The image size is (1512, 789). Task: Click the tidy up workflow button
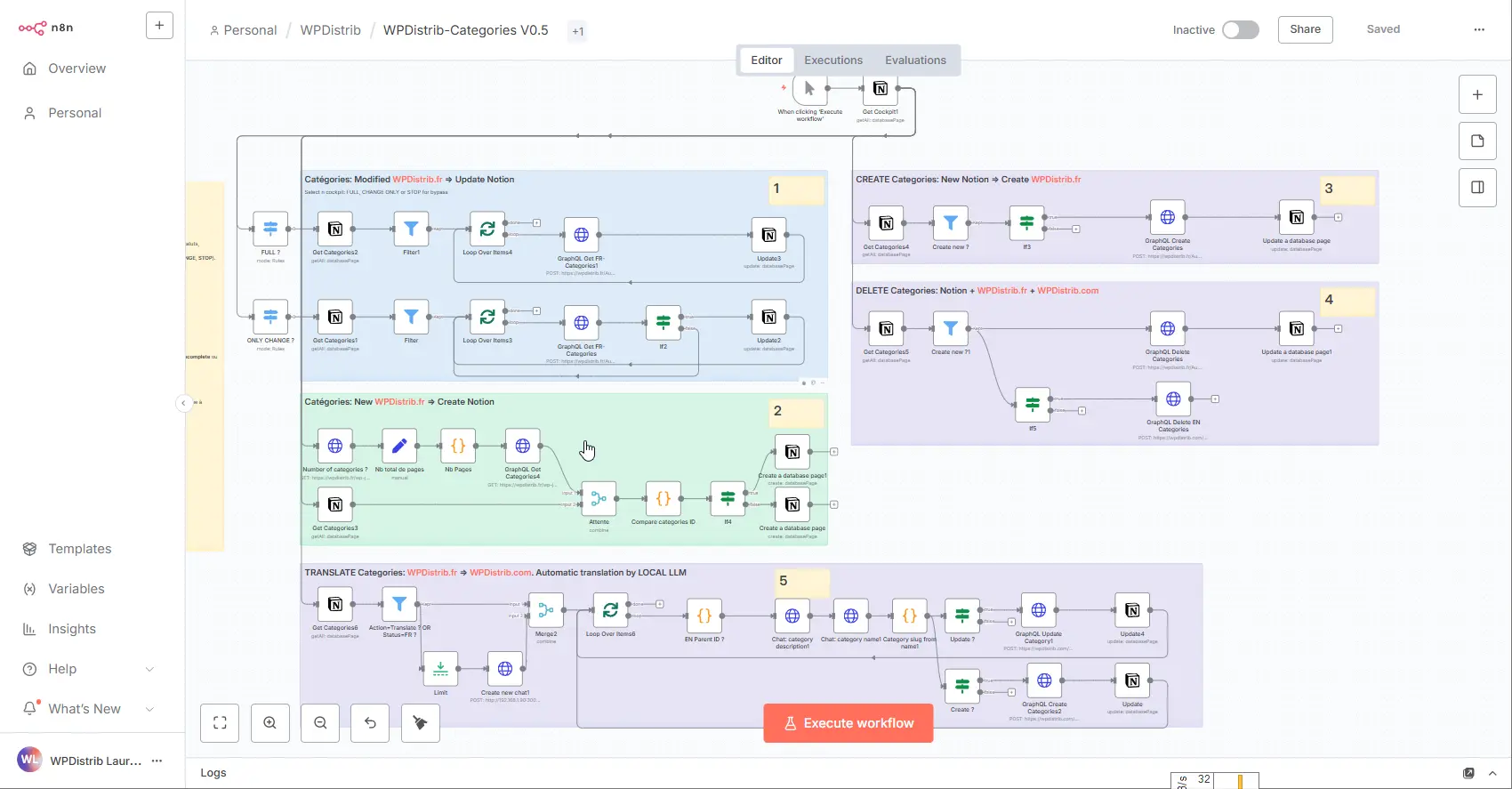pyautogui.click(x=421, y=723)
